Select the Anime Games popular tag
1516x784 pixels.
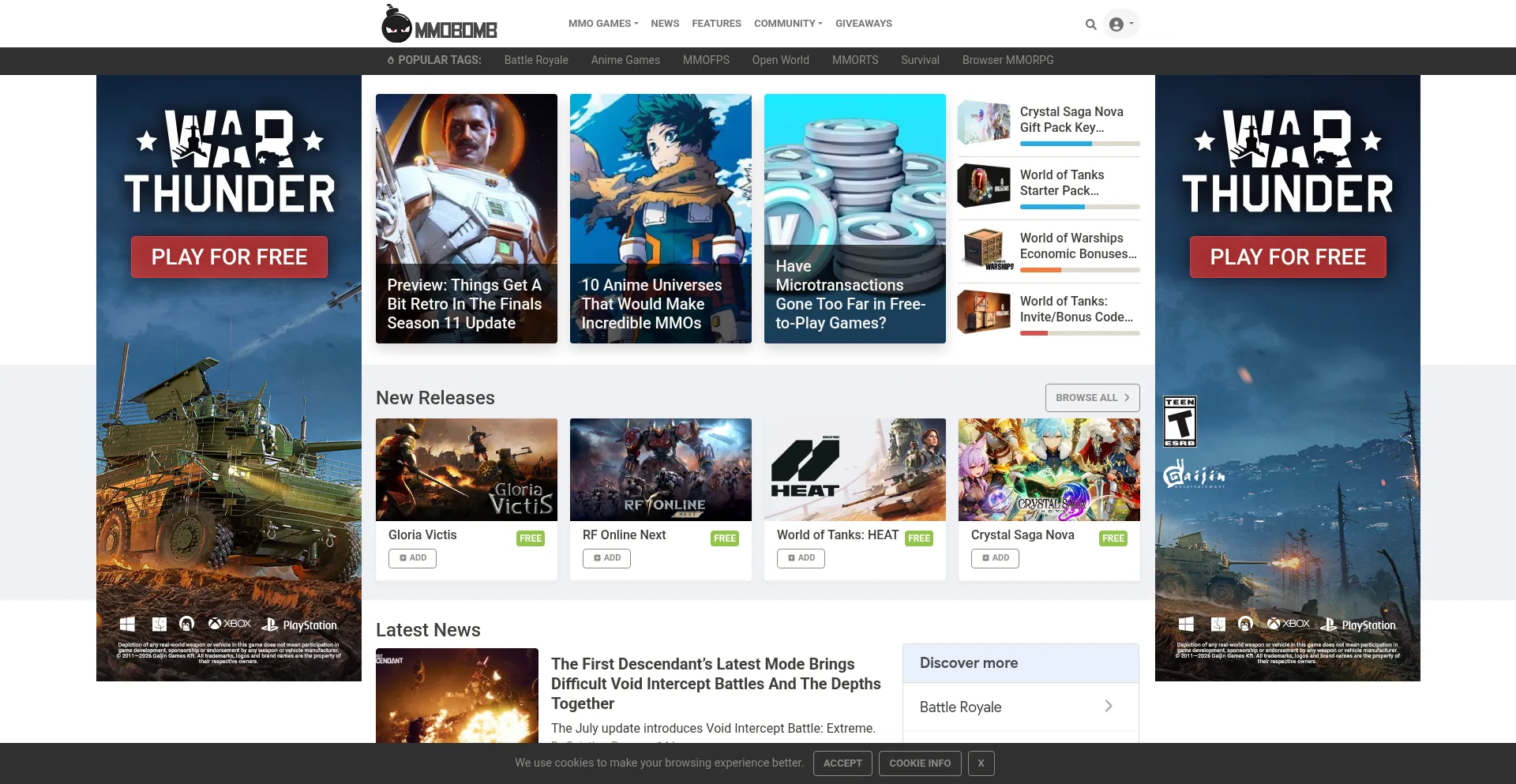(625, 60)
